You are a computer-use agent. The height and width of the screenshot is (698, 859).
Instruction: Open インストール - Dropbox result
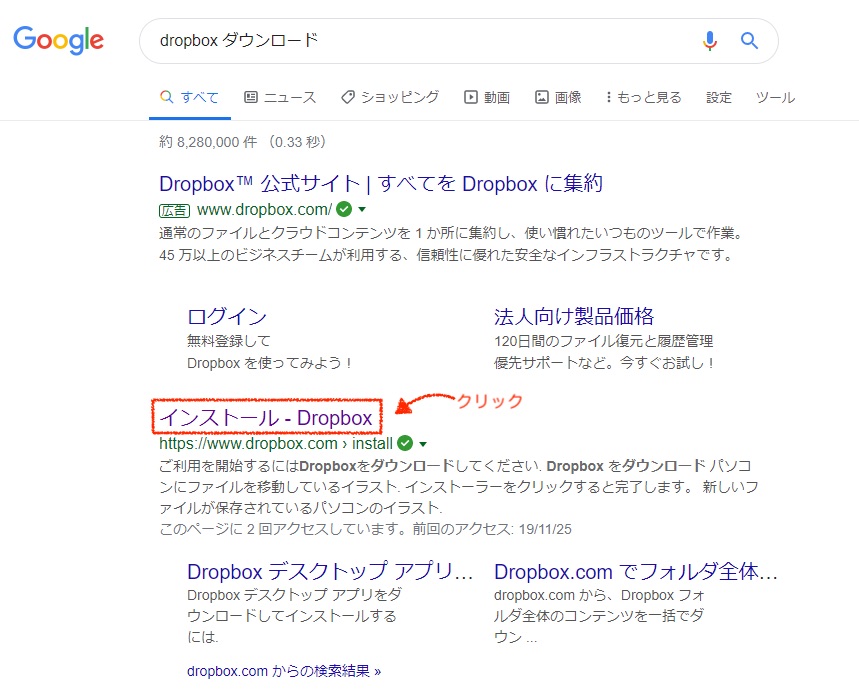[x=266, y=417]
